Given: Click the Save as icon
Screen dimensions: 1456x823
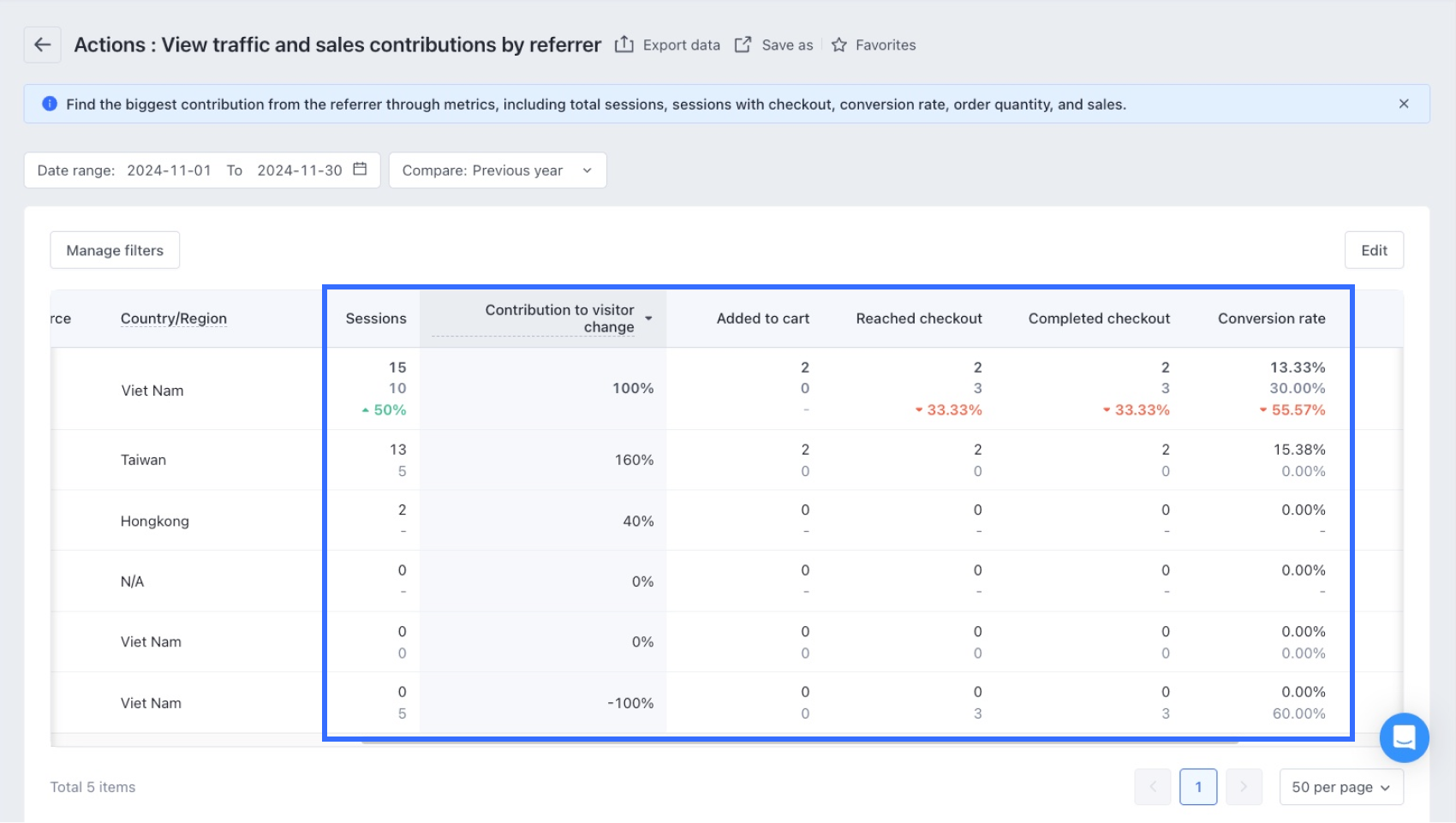Looking at the screenshot, I should [743, 45].
